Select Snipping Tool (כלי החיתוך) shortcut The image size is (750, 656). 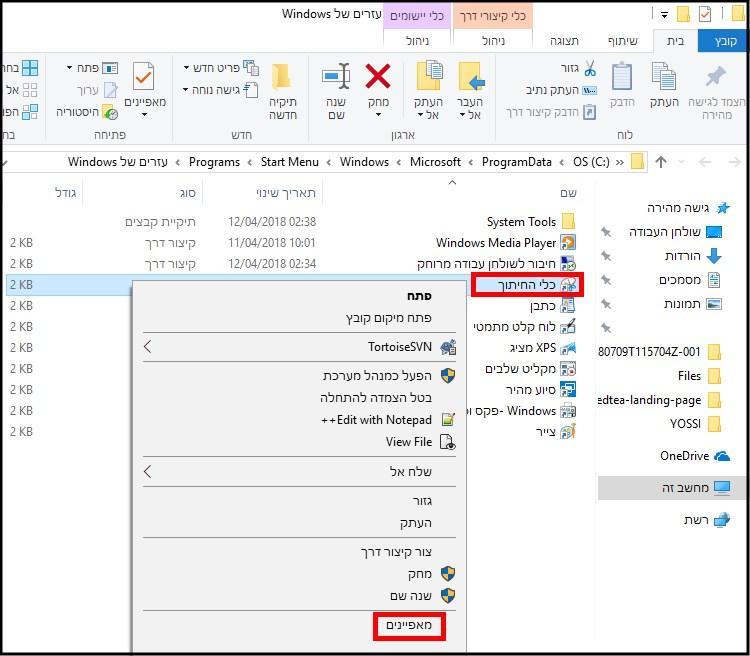(537, 285)
